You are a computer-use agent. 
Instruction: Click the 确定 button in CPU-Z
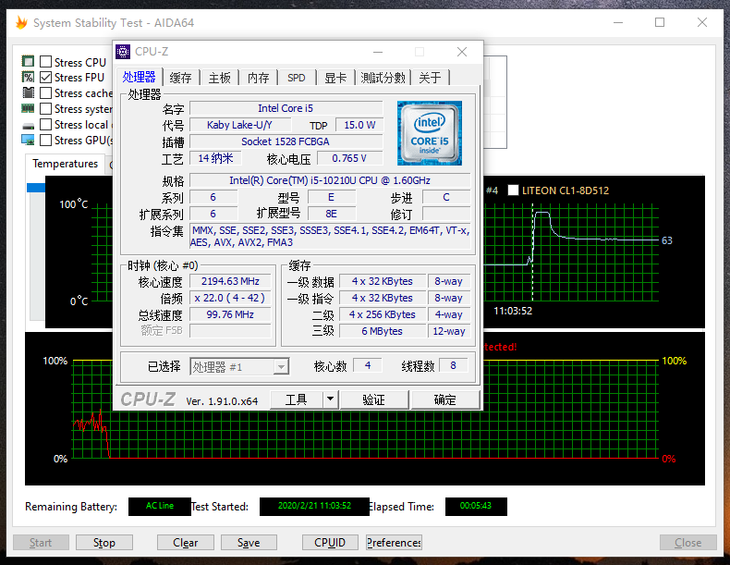445,399
